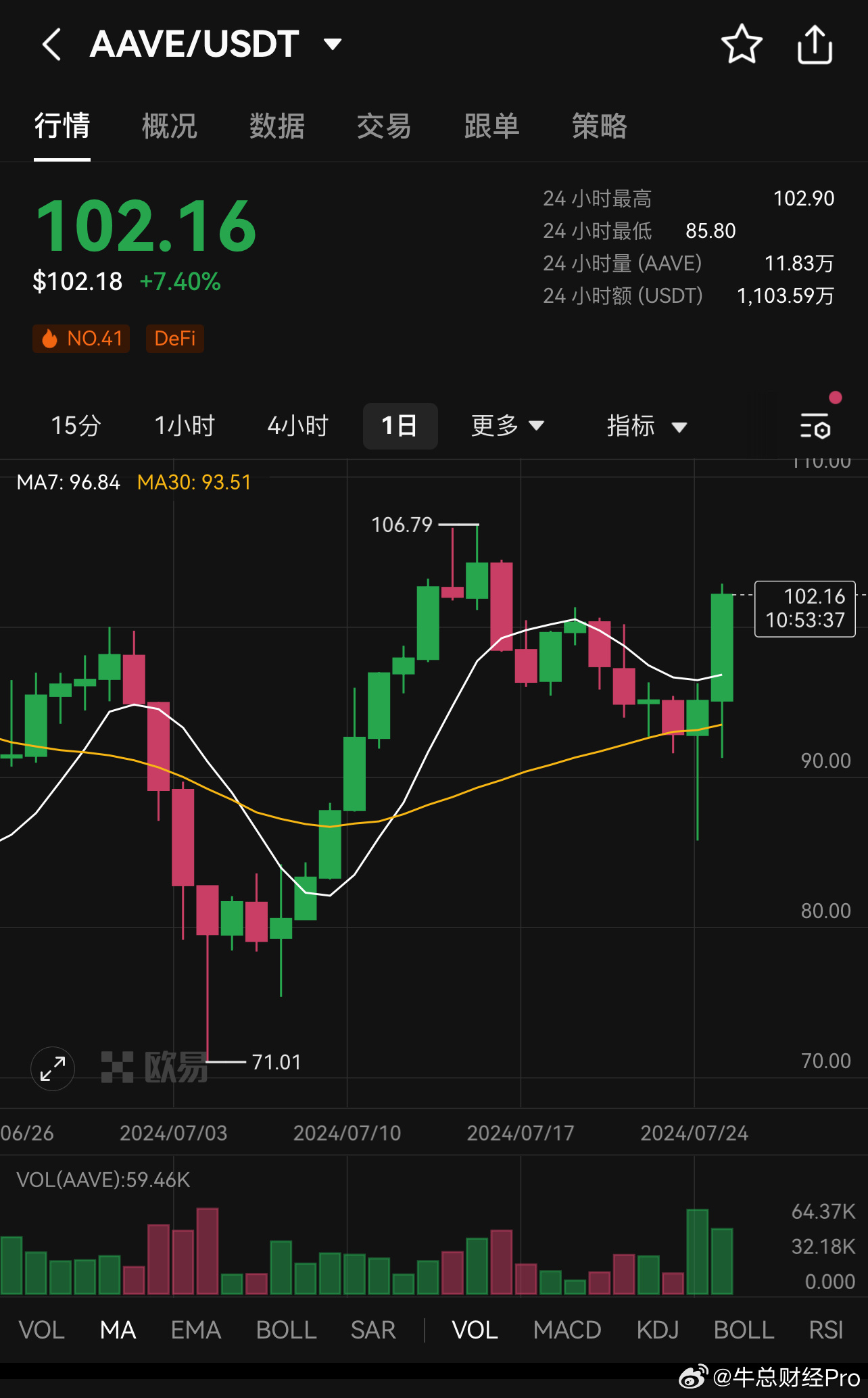Image resolution: width=868 pixels, height=1398 pixels.
Task: Toggle main-chart BOLL indicator next to SAR
Action: tap(287, 1330)
